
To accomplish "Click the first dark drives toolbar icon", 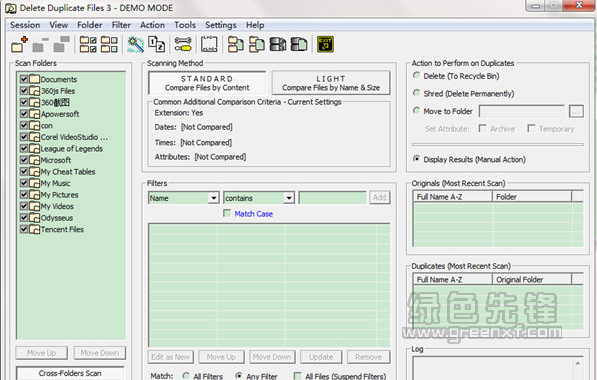I will pos(278,44).
